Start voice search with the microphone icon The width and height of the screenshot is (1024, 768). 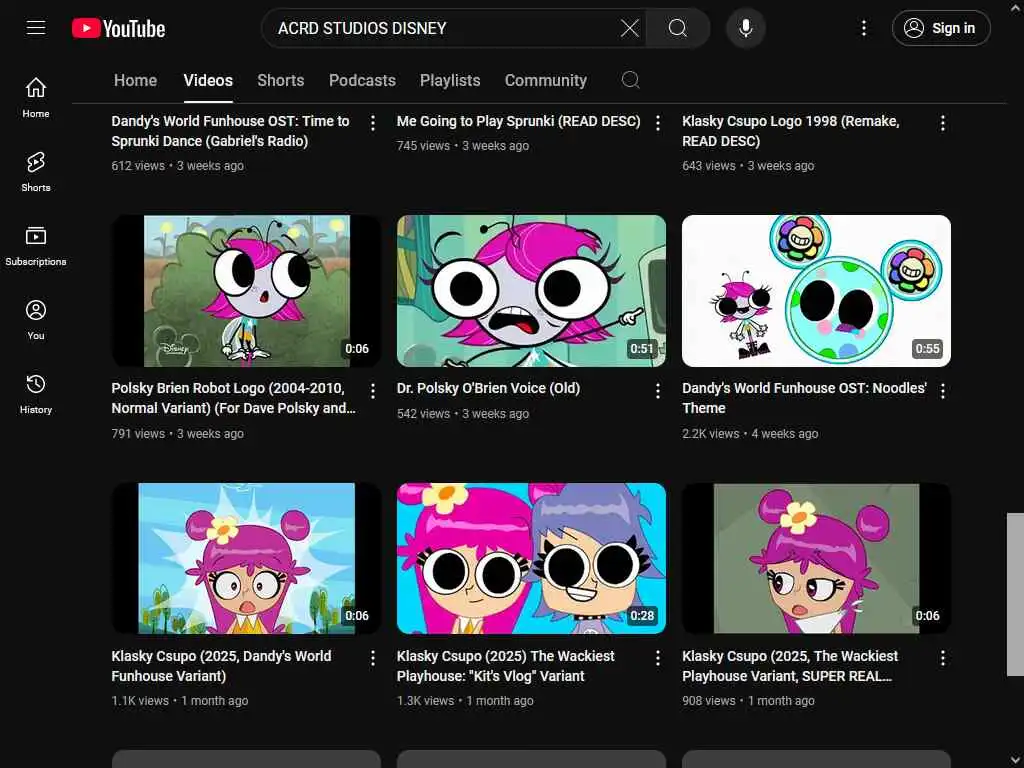coord(746,28)
